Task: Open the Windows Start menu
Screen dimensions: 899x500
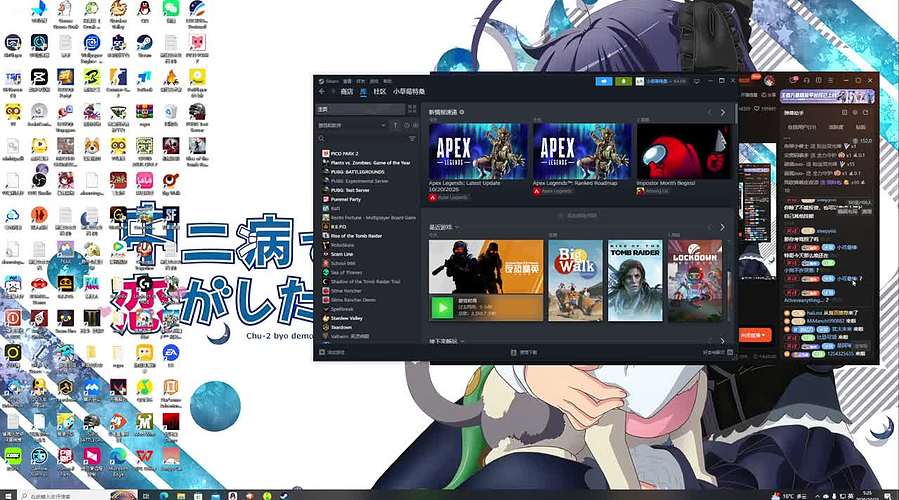Action: (x=7, y=495)
